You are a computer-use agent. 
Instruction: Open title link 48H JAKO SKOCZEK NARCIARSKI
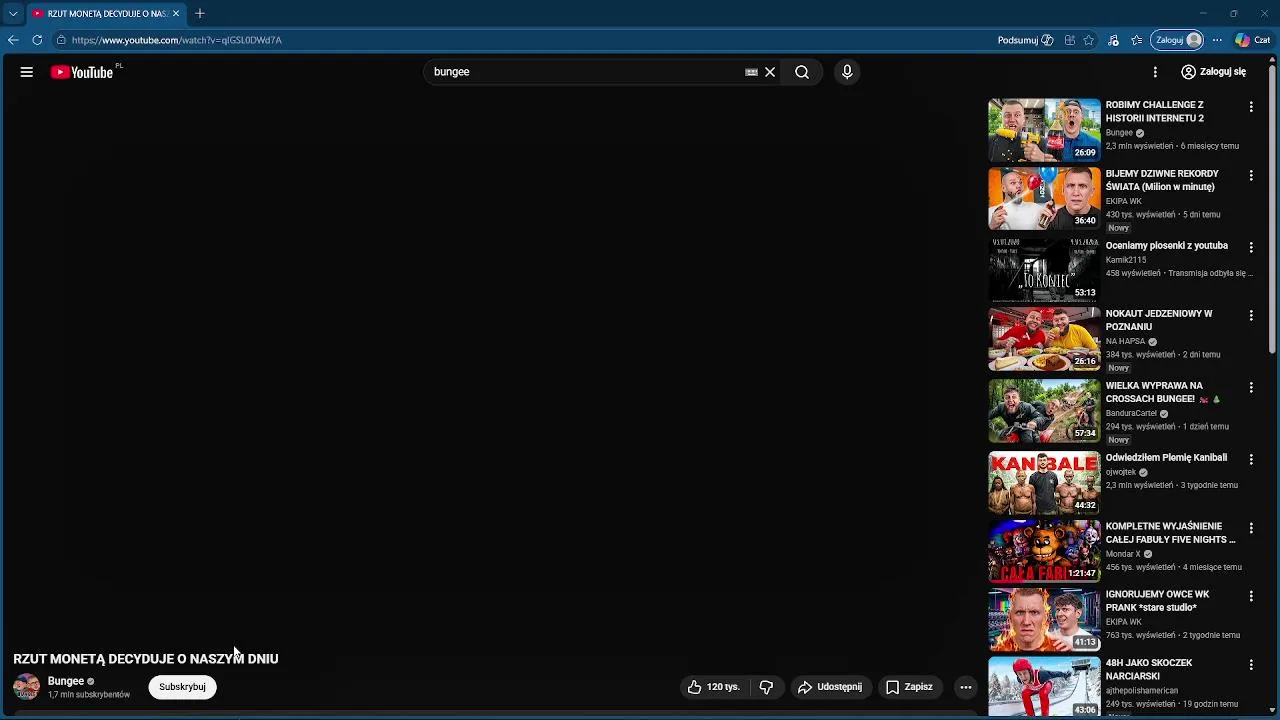click(1148, 669)
